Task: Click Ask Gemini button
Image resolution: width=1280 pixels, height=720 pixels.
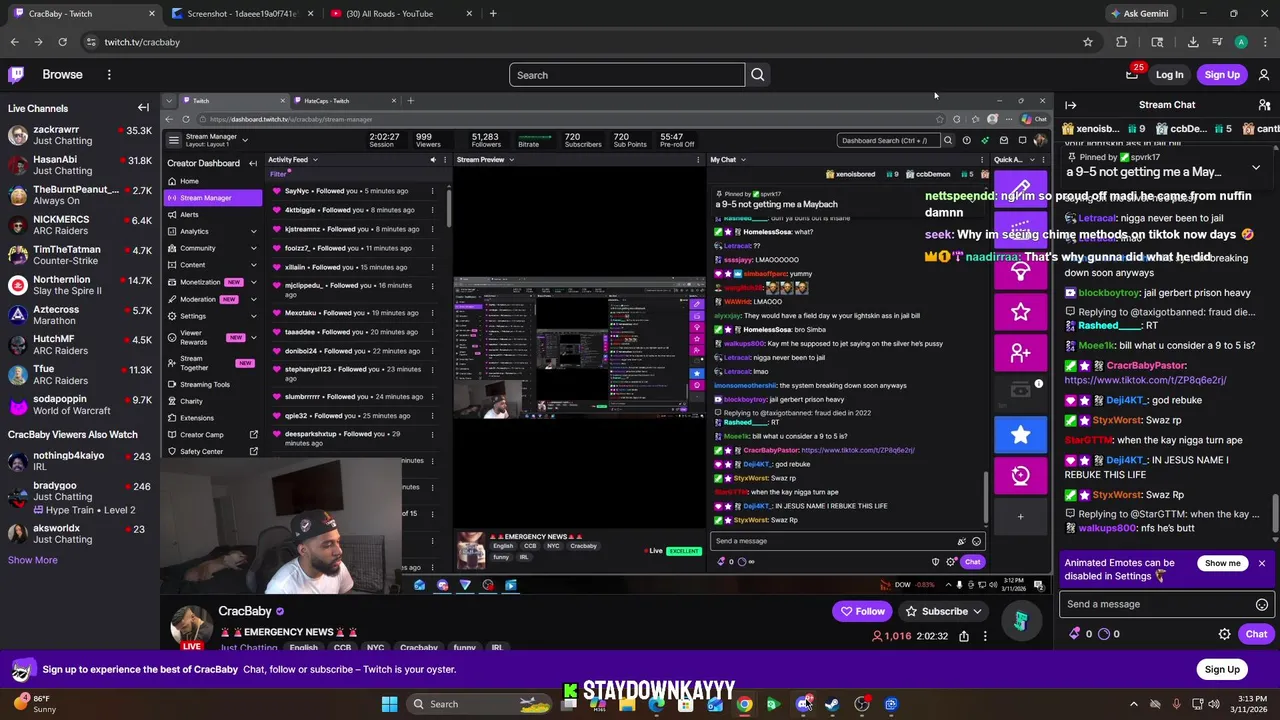Action: (1139, 13)
